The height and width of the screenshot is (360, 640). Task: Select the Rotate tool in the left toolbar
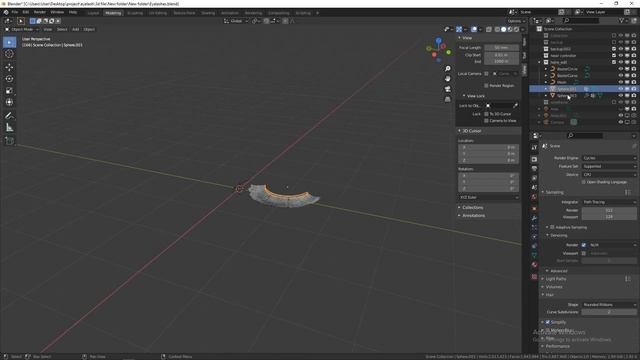(x=9, y=79)
